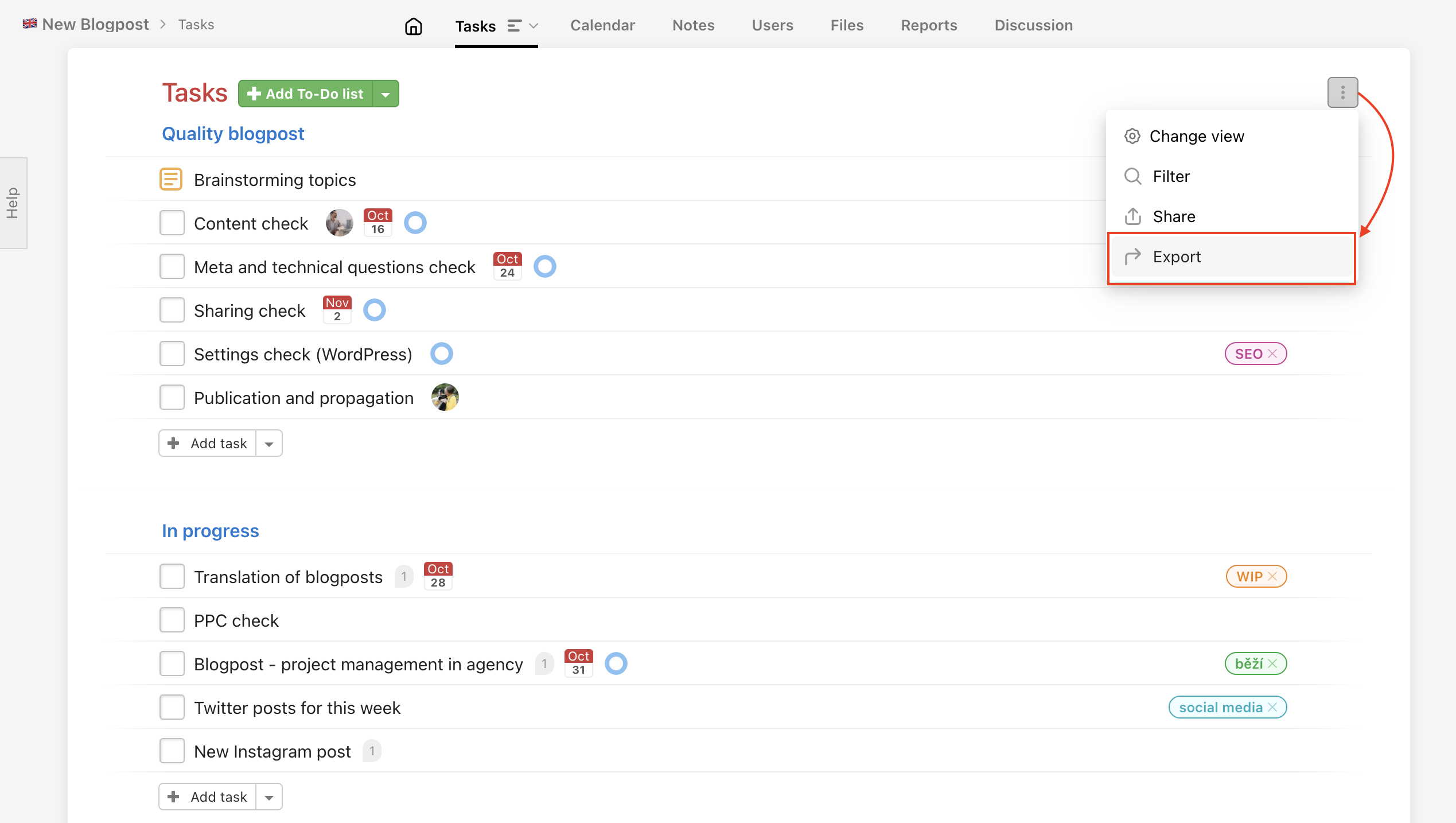Click the home/dashboard icon in navbar
The height and width of the screenshot is (823, 1456).
pyautogui.click(x=413, y=25)
